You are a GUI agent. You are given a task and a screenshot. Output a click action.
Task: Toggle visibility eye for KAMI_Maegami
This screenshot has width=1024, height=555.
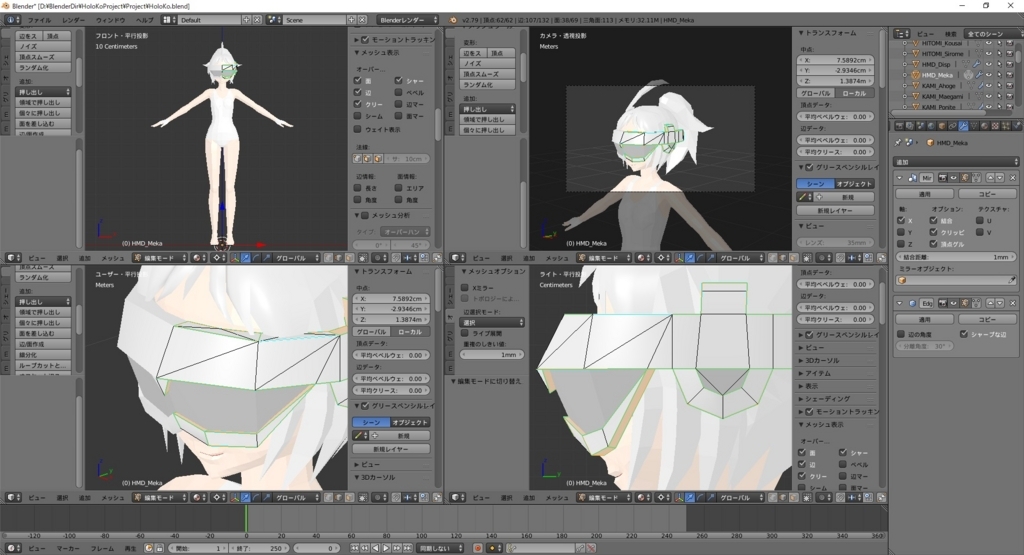pyautogui.click(x=989, y=96)
